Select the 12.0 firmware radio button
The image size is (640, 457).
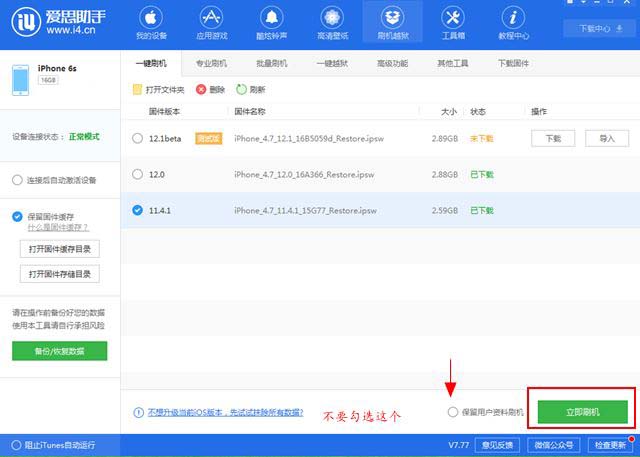point(138,174)
